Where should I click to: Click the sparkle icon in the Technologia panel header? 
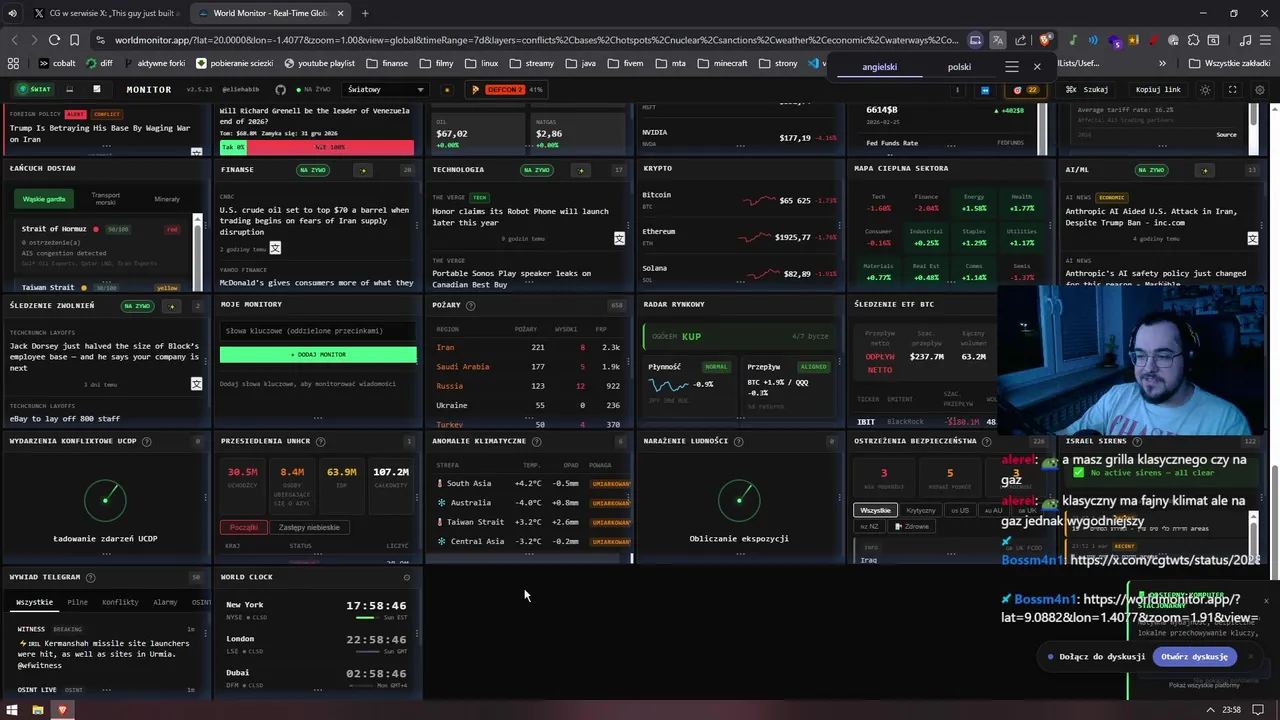point(580,170)
